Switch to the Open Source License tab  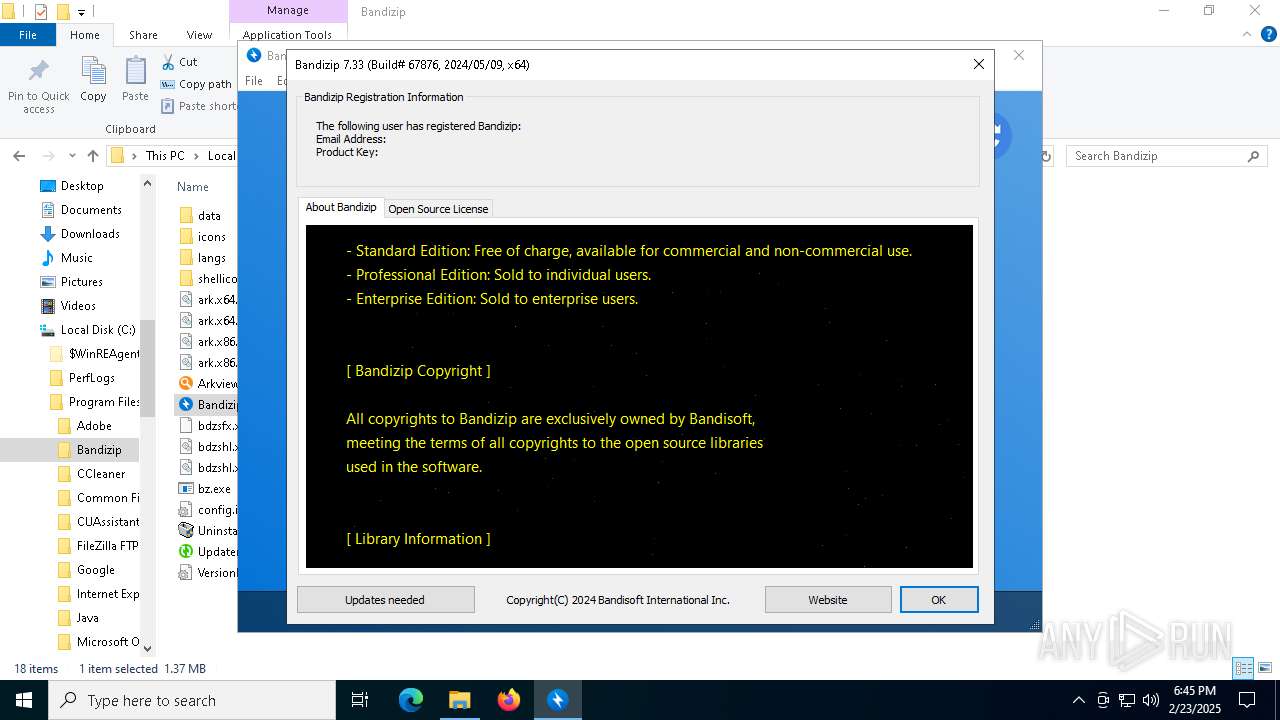pyautogui.click(x=438, y=209)
